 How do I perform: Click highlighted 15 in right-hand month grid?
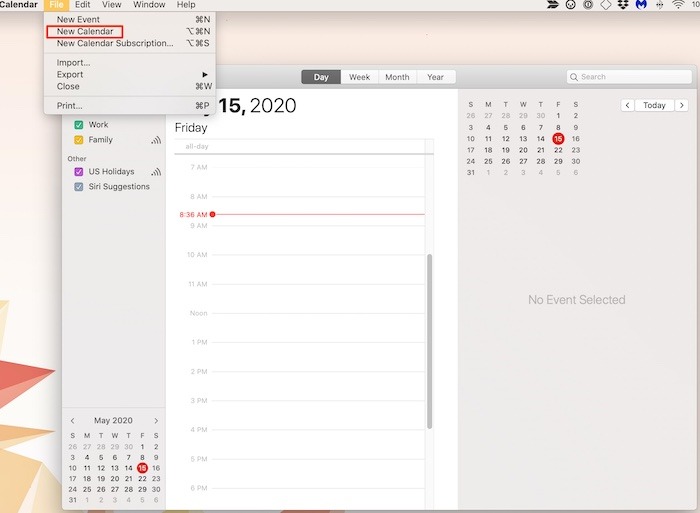point(558,138)
